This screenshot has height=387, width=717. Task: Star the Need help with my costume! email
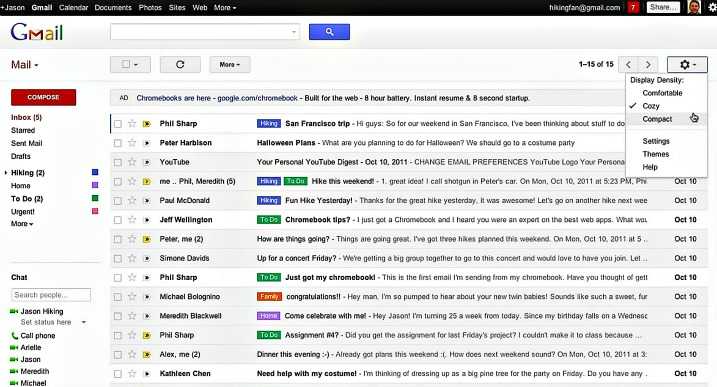click(x=132, y=373)
